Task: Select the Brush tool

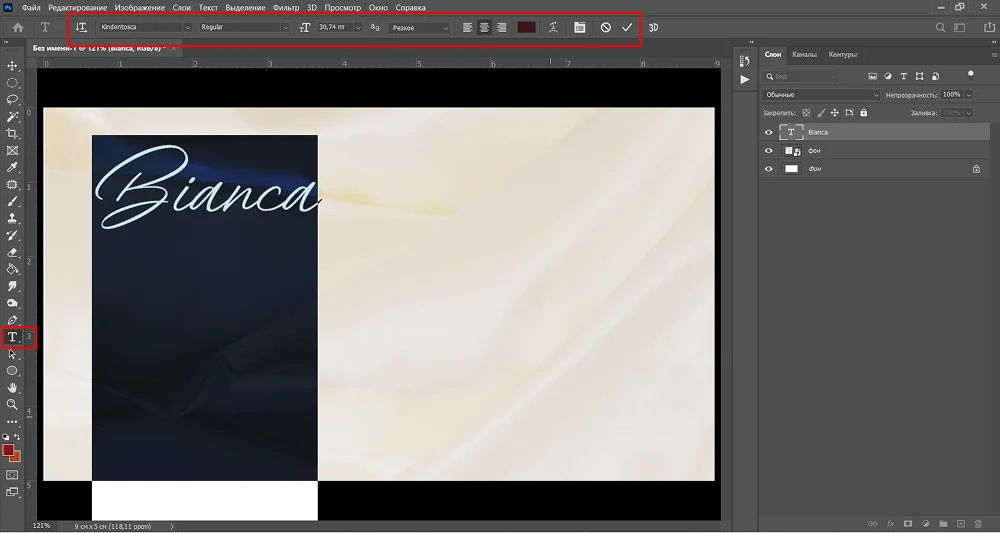Action: click(x=12, y=201)
